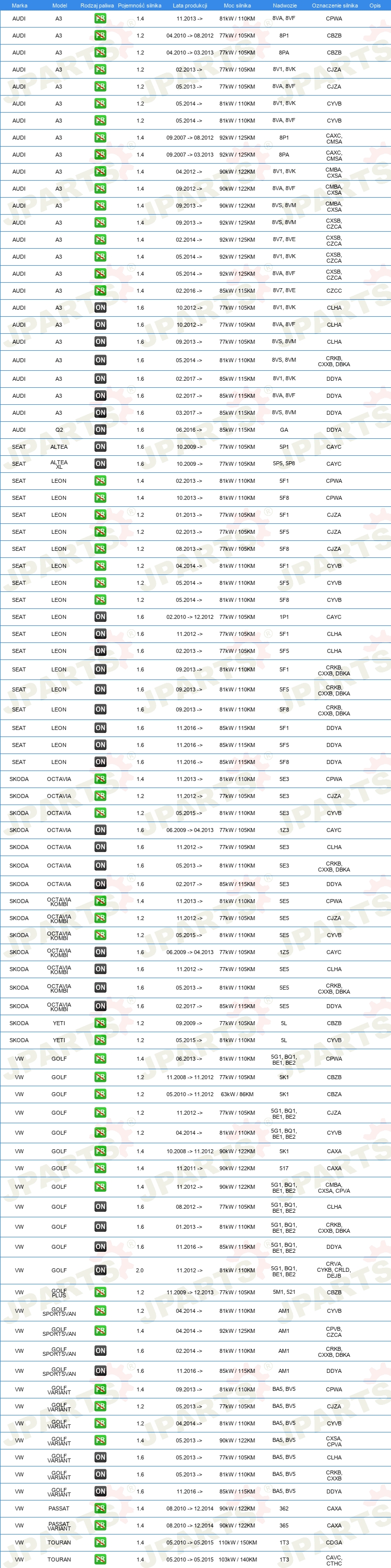Select the 09.2009 -> production date cell
Screen dimensions: 391x1568
pyautogui.click(x=189, y=1023)
